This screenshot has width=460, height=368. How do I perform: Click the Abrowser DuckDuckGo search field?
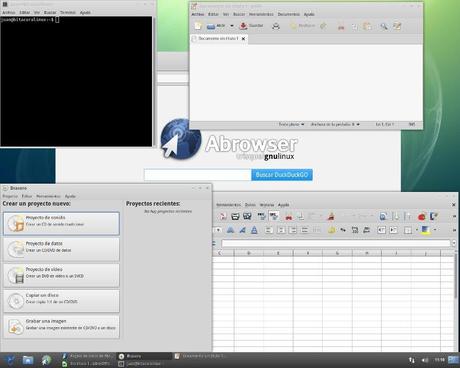point(198,175)
